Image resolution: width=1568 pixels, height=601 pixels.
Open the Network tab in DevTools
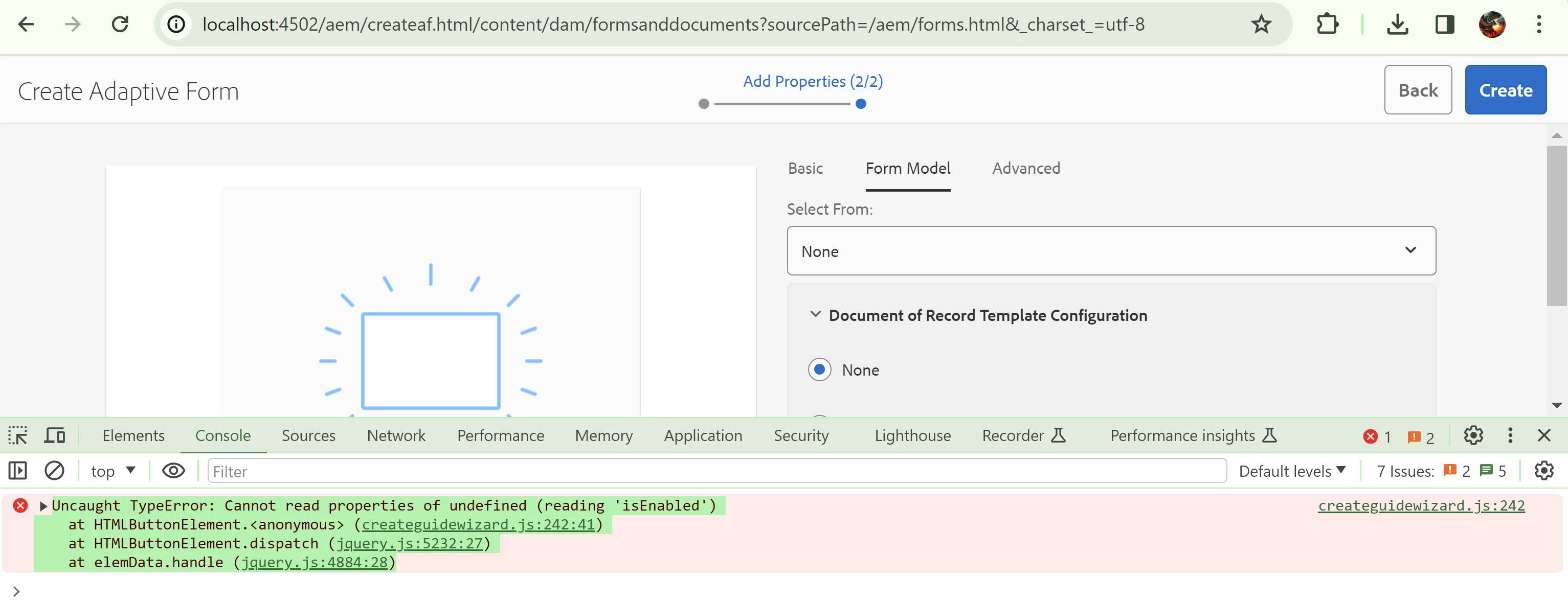coord(396,435)
